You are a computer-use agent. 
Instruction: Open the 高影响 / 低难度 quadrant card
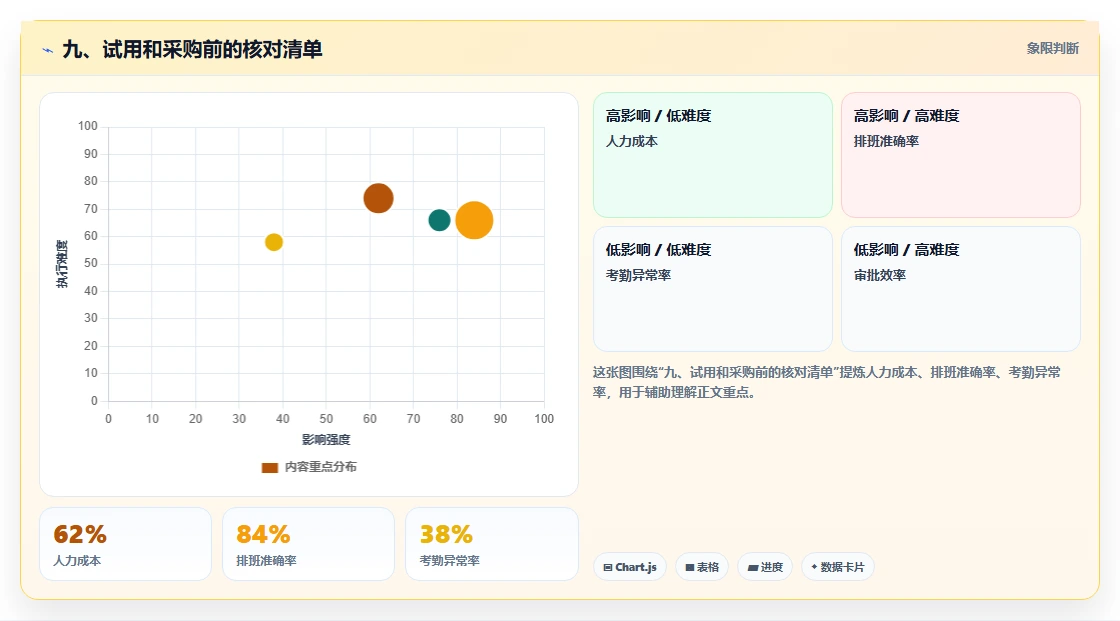(x=713, y=155)
